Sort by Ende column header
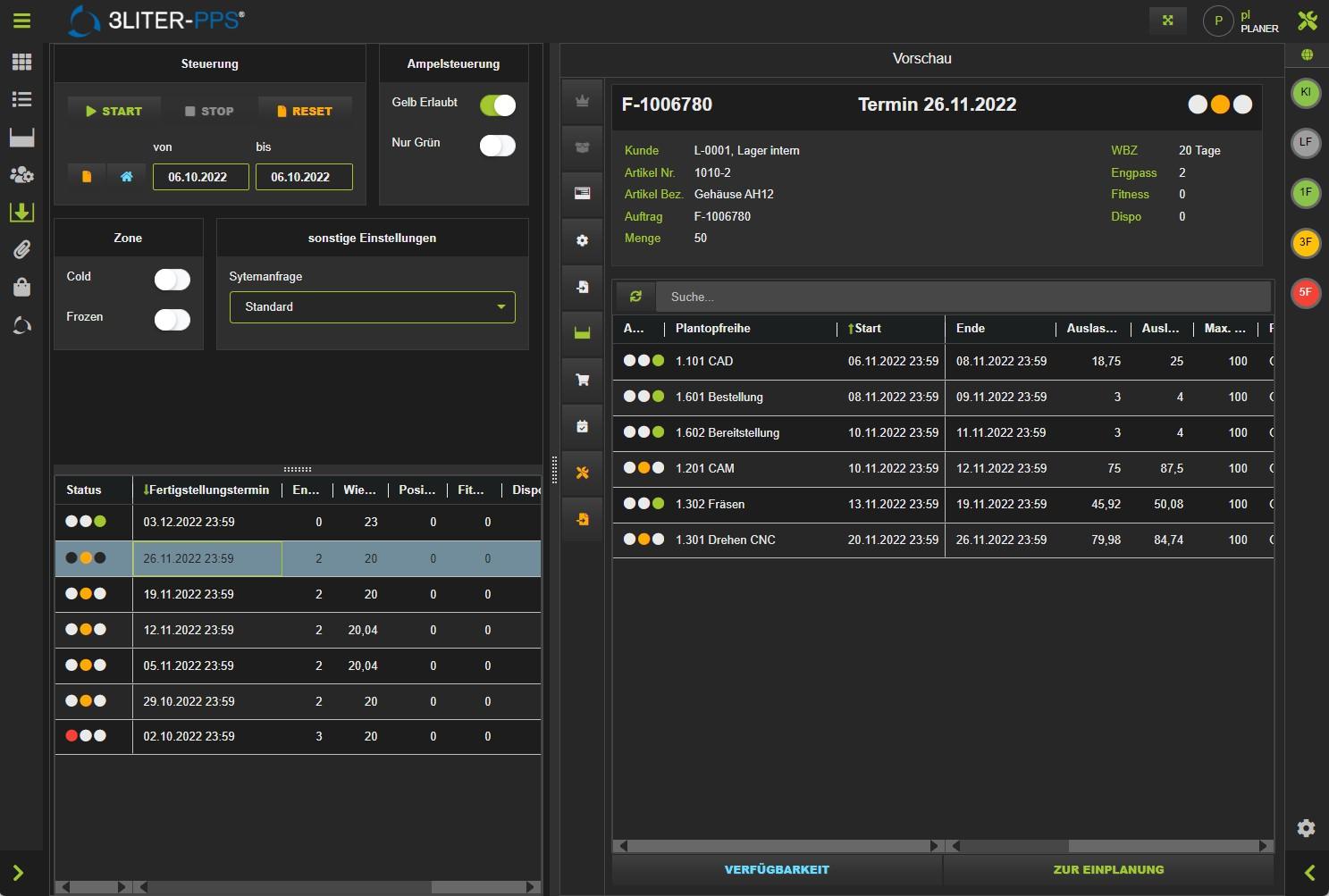 click(x=999, y=329)
